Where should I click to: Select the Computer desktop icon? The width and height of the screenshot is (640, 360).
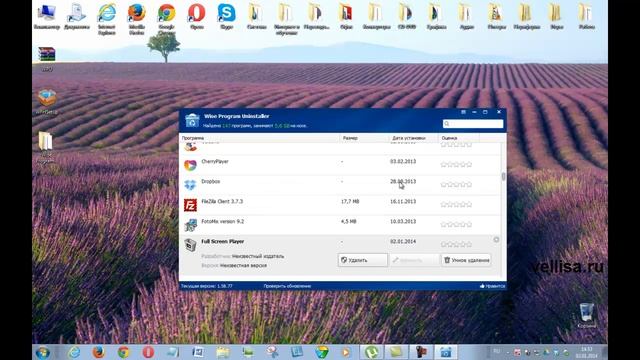[x=47, y=16]
